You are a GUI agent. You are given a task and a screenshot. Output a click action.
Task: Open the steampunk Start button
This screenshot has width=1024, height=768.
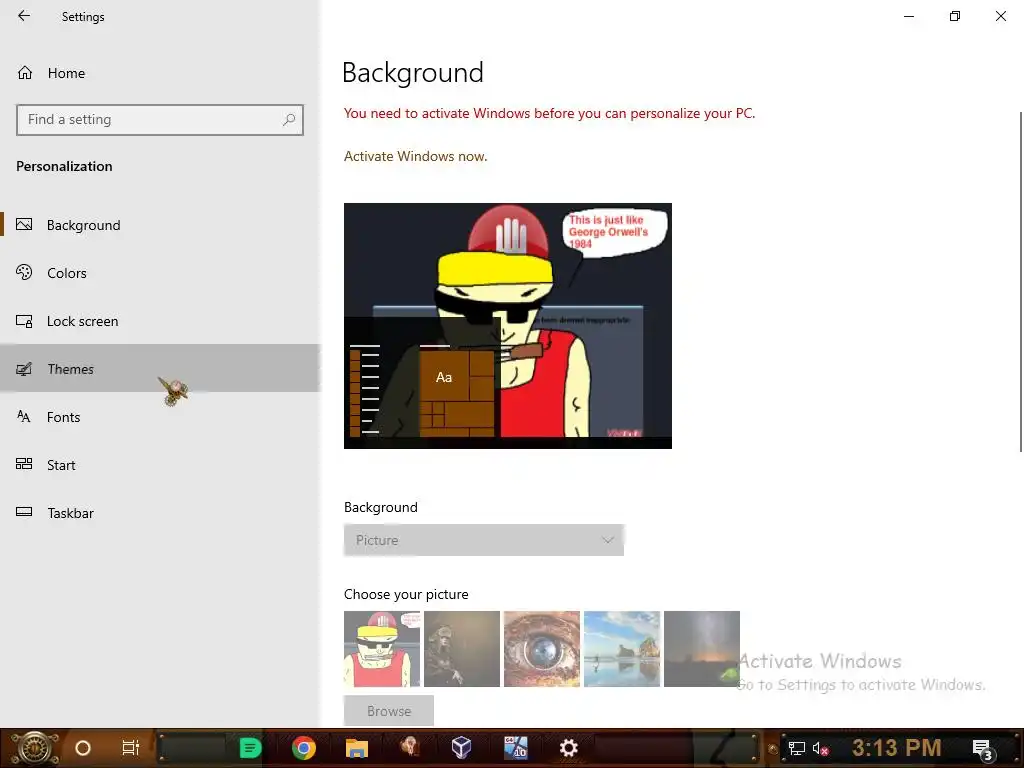tap(33, 748)
